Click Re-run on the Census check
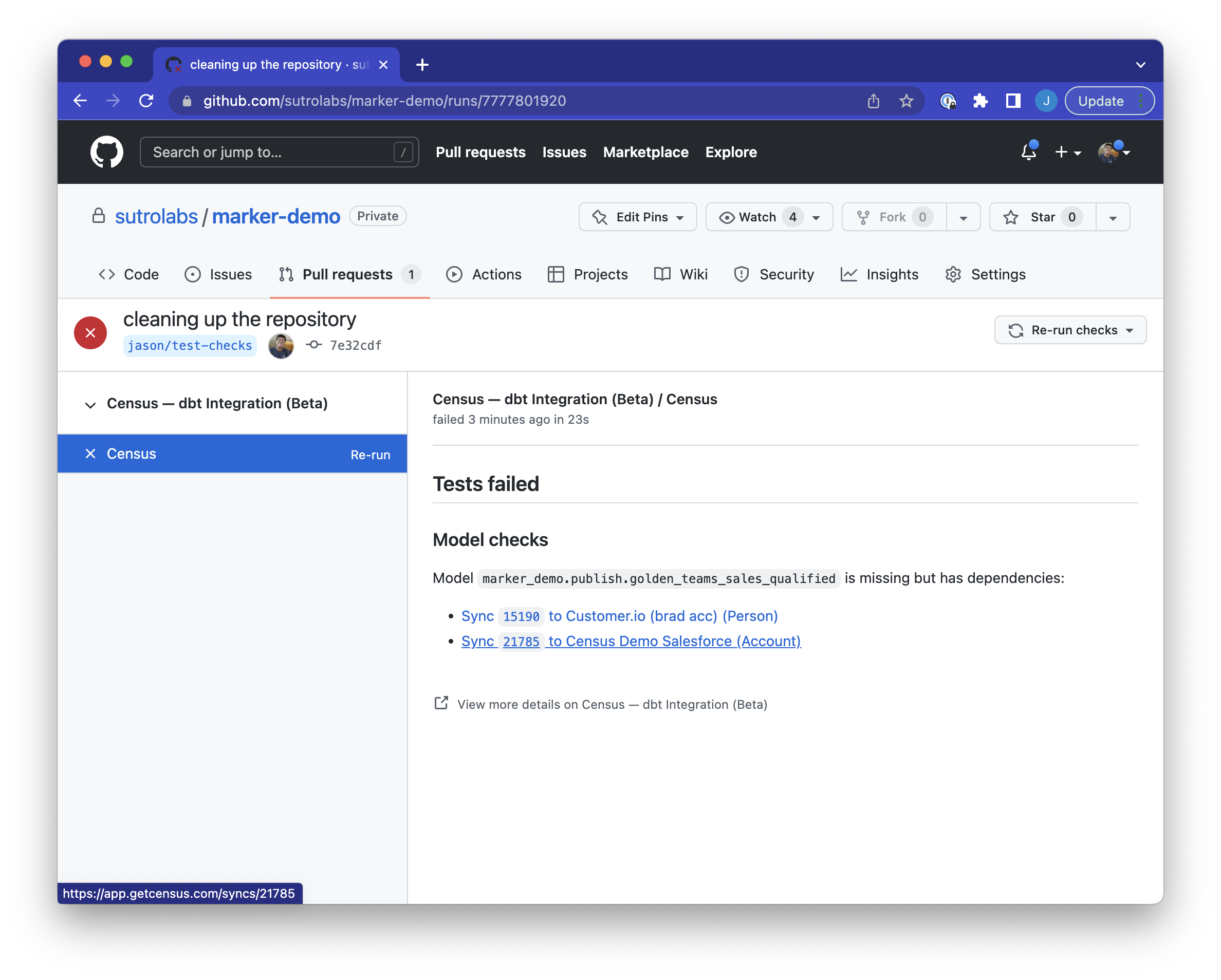 click(370, 455)
